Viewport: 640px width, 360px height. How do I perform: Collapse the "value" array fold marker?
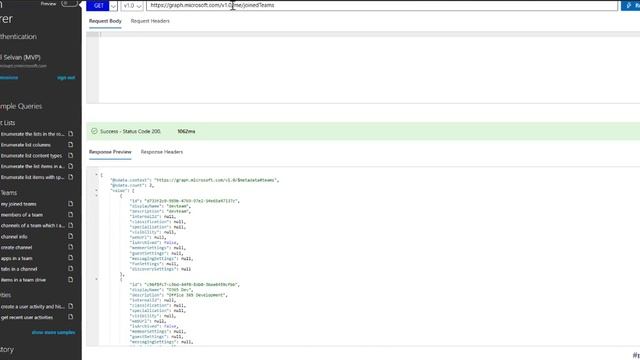coord(97,190)
